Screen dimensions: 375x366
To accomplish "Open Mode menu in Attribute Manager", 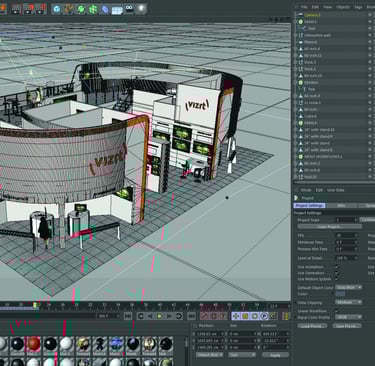I will (x=306, y=190).
